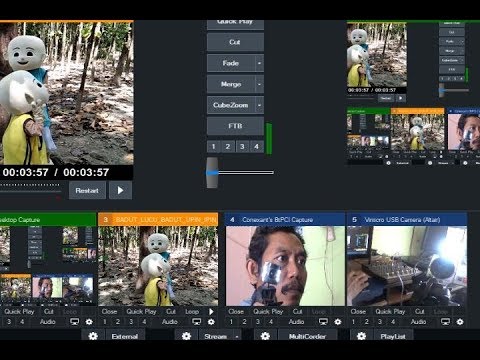Toggle overlay 2 under the FTB button
The height and width of the screenshot is (360, 480).
[x=228, y=146]
